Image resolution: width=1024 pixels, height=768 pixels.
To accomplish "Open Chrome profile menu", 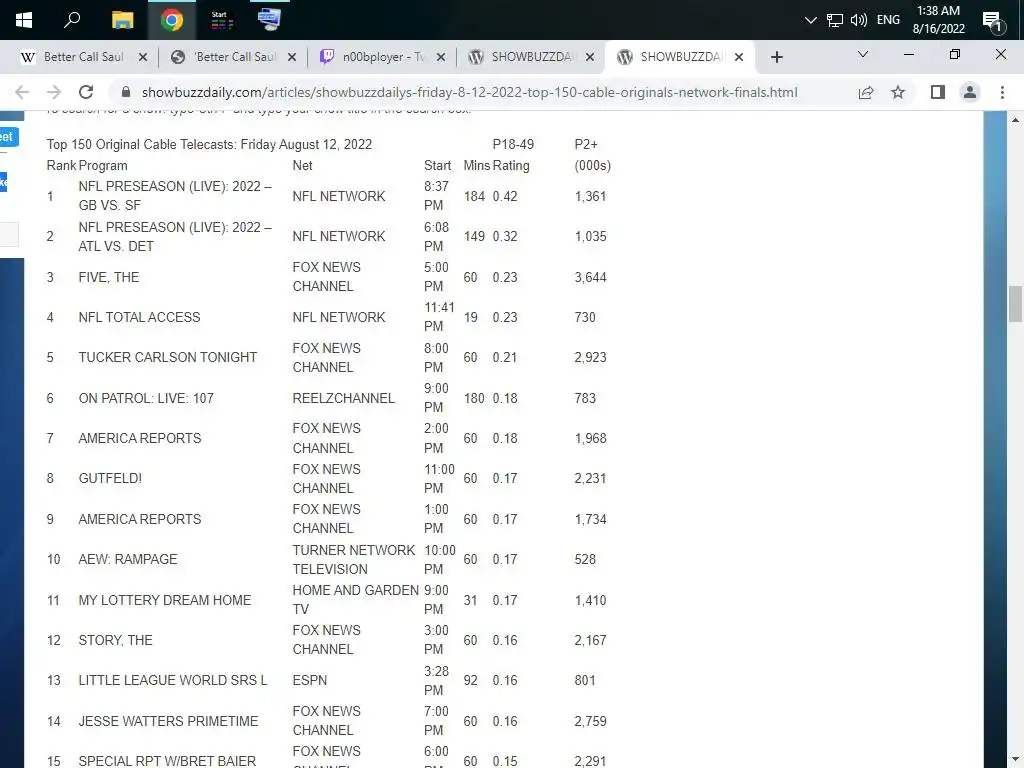I will tap(970, 92).
